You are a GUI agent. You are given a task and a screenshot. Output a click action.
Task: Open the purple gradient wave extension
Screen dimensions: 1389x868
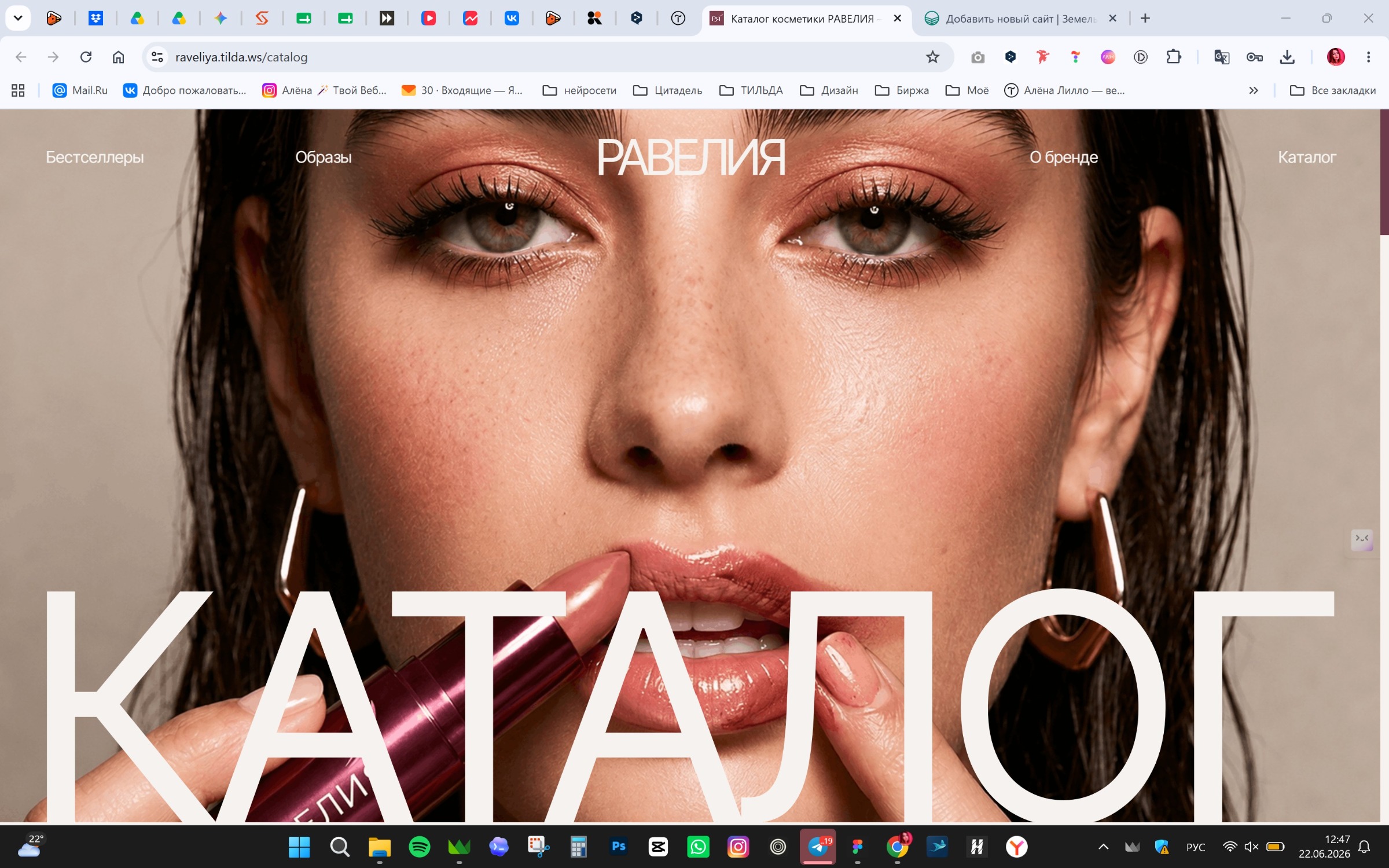(x=1108, y=57)
